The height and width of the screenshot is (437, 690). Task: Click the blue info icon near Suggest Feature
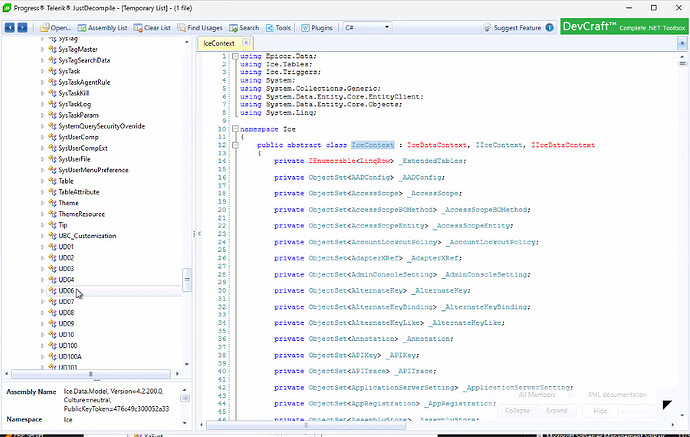[x=550, y=28]
